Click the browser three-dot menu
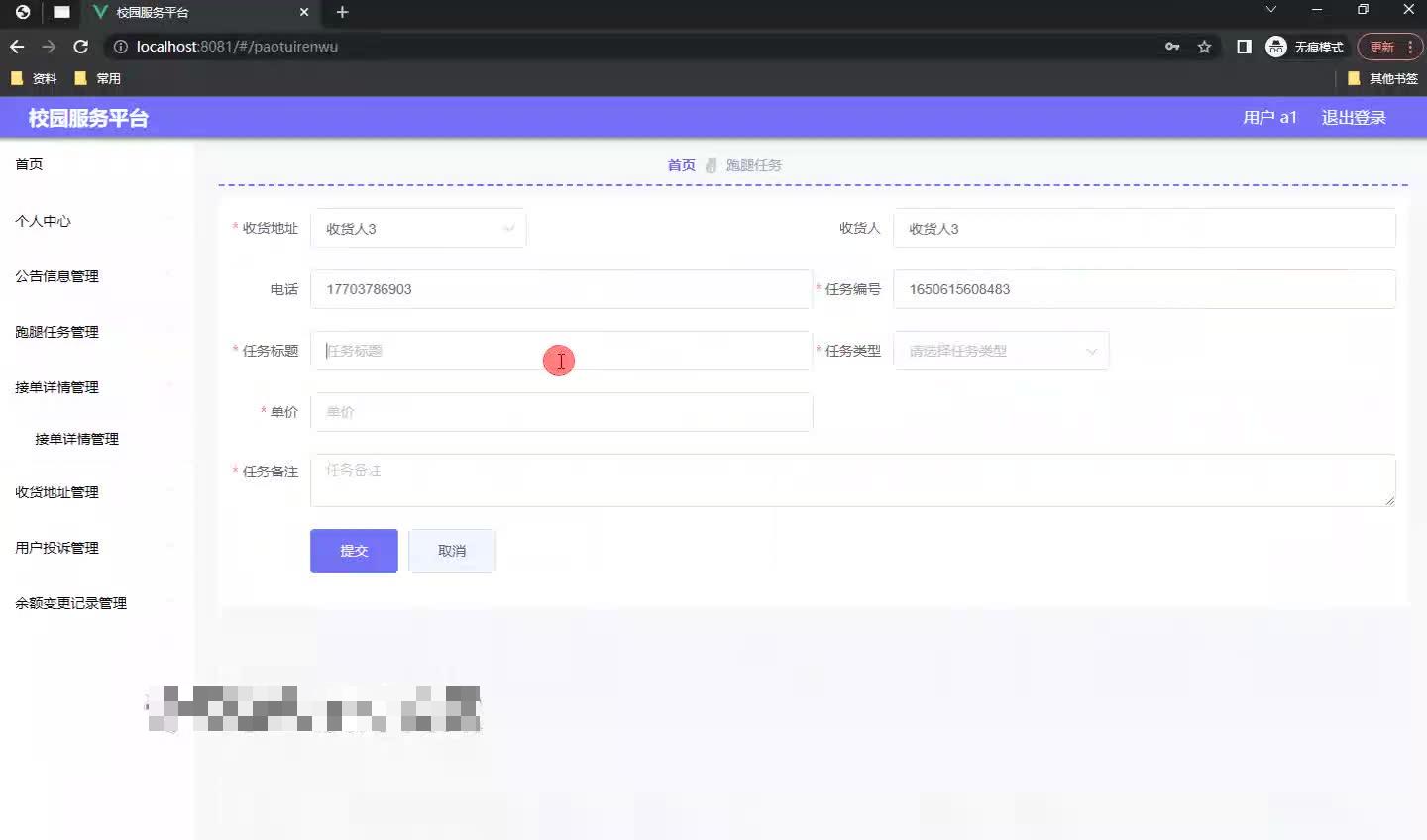The height and width of the screenshot is (840, 1427). tap(1409, 47)
